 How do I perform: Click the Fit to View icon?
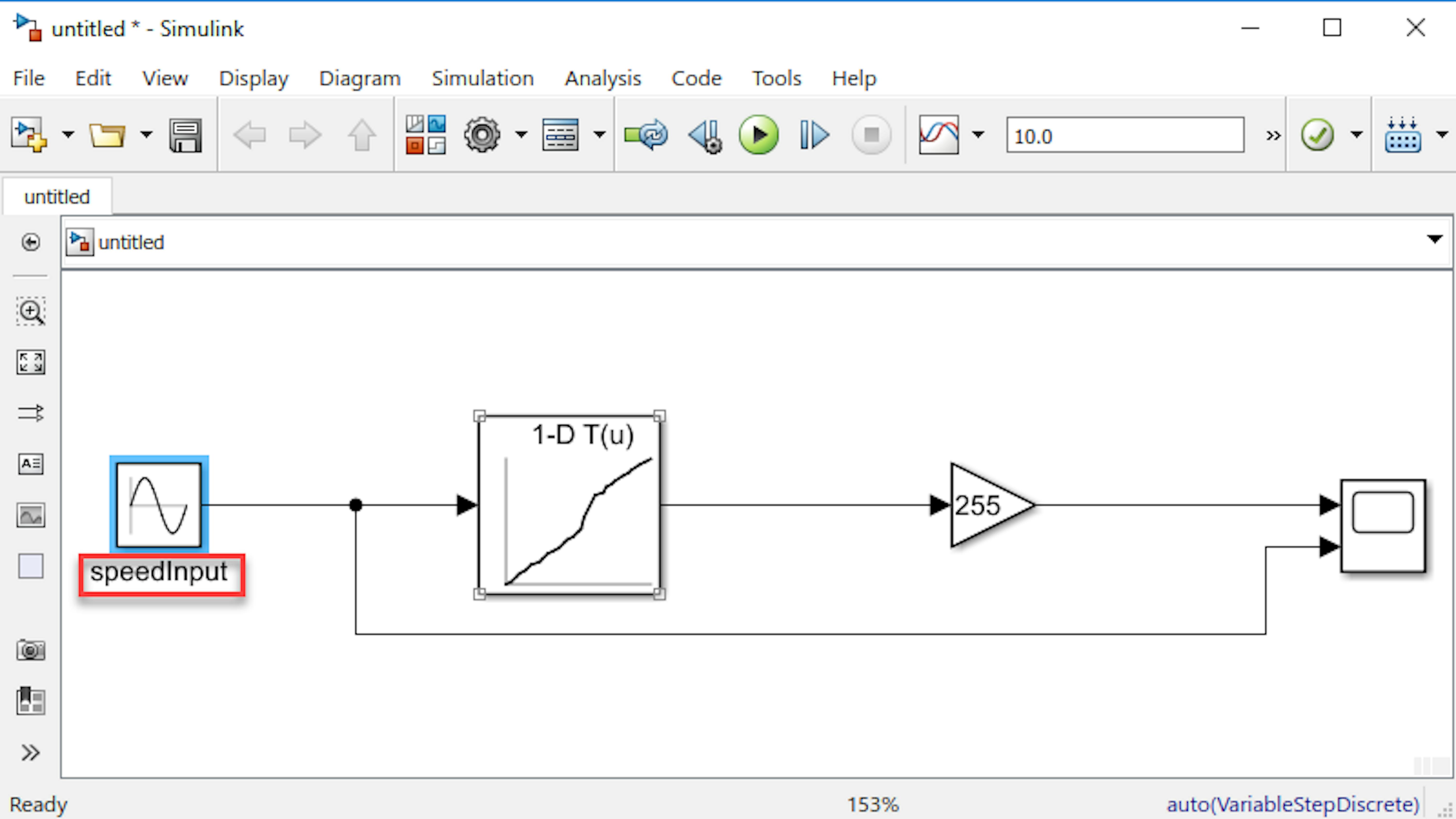pyautogui.click(x=31, y=362)
